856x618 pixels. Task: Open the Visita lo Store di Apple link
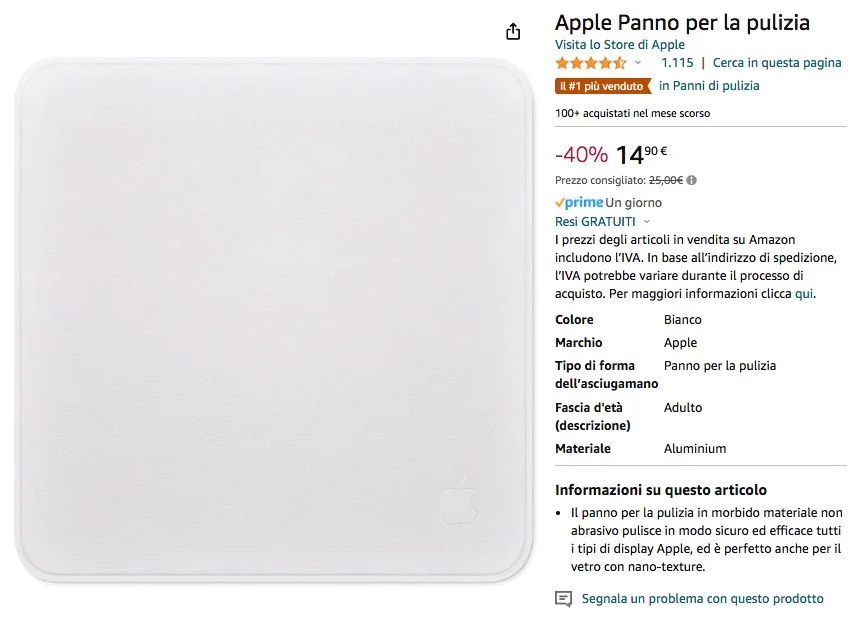click(620, 45)
